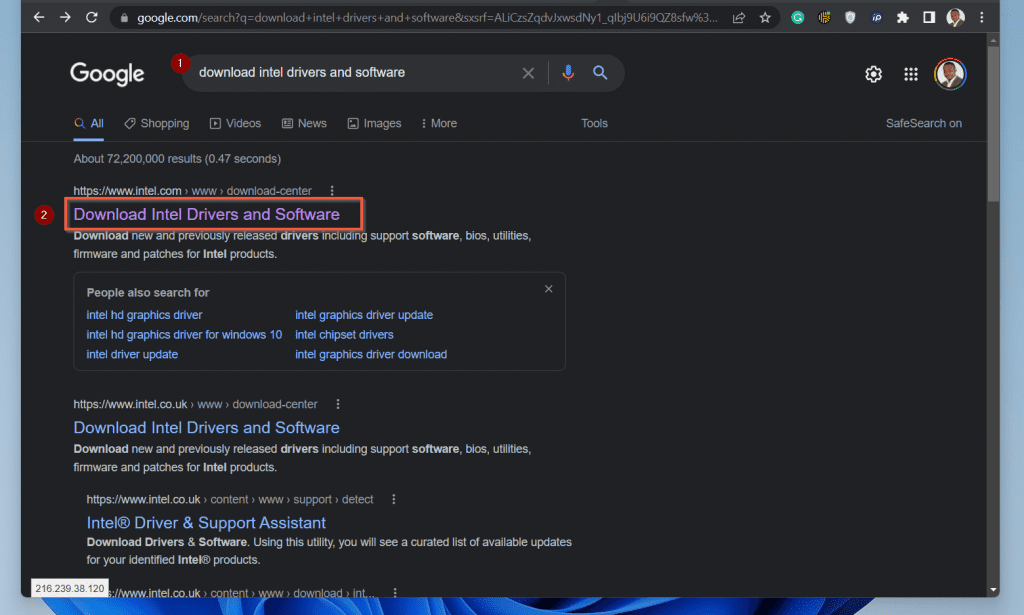Search for intel hd graphics driver
This screenshot has height=615, width=1024.
[x=144, y=315]
